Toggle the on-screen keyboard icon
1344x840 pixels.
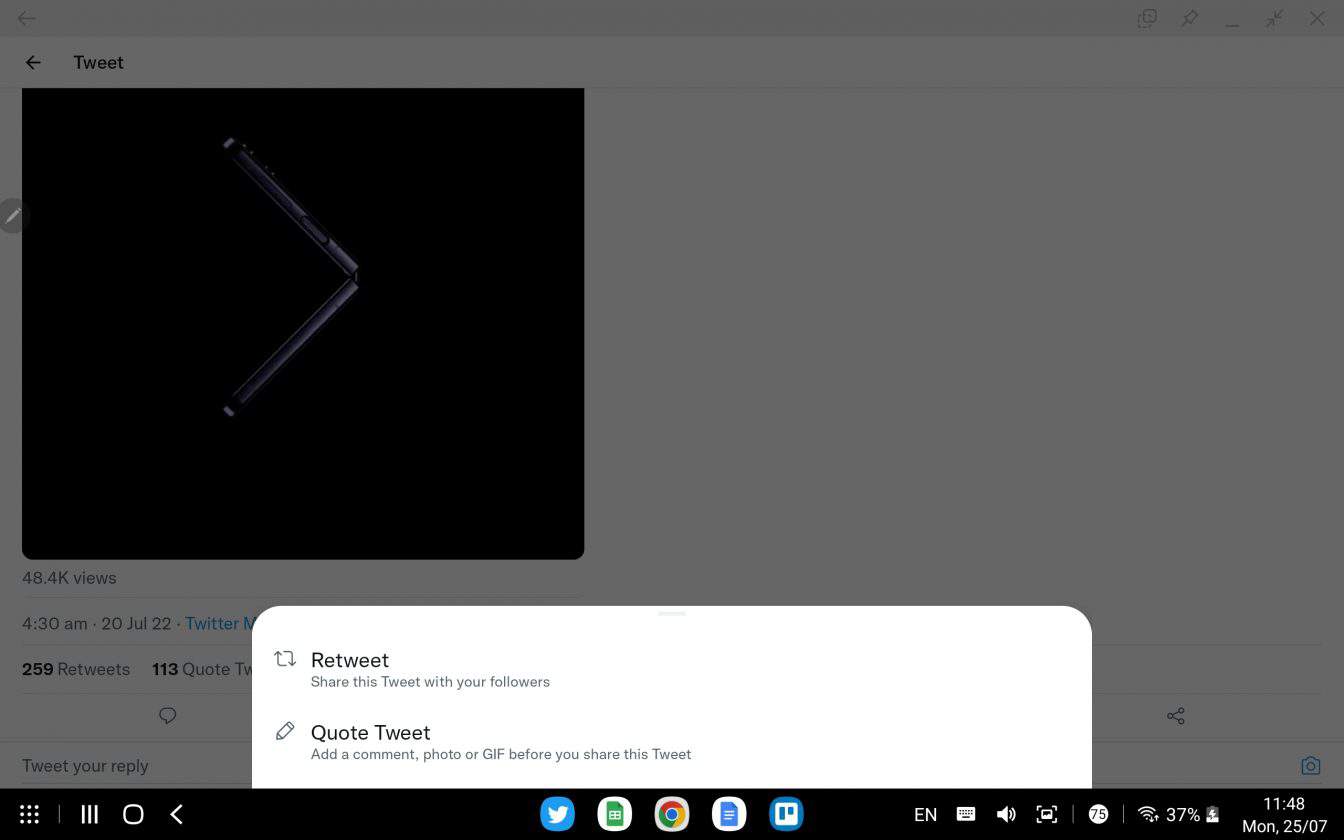[965, 814]
